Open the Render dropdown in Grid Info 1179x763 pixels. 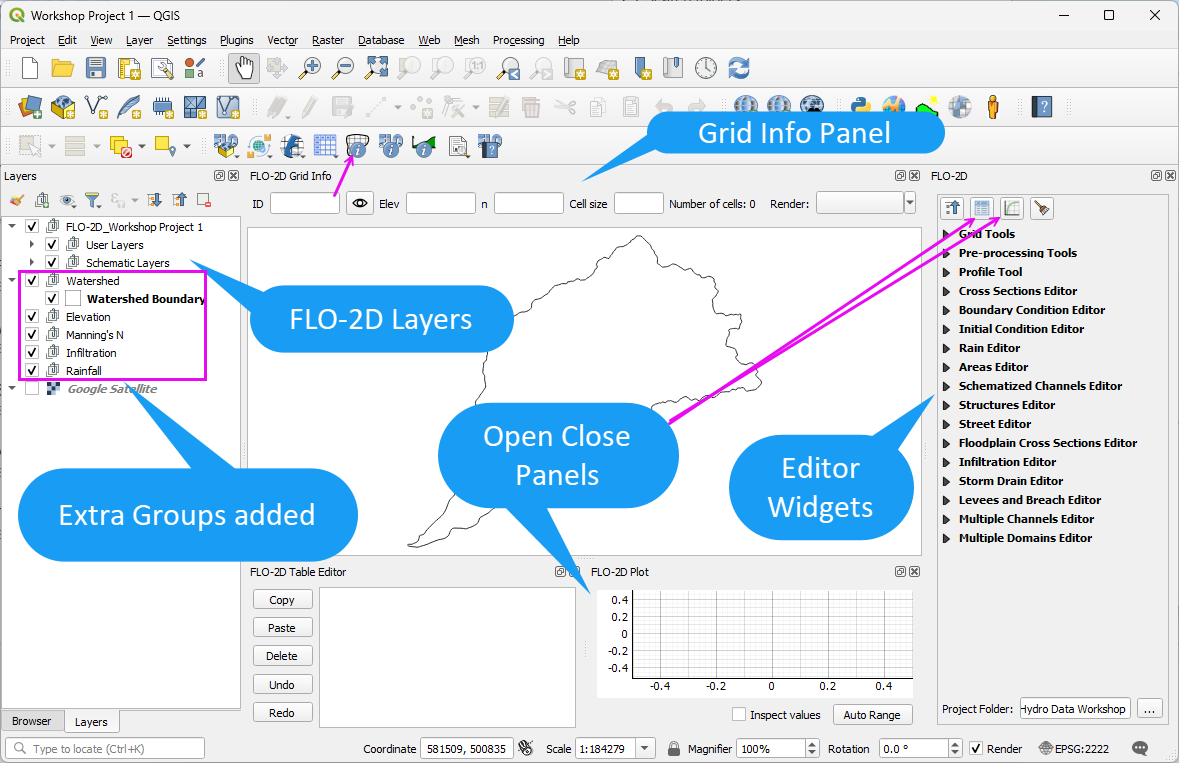[909, 203]
